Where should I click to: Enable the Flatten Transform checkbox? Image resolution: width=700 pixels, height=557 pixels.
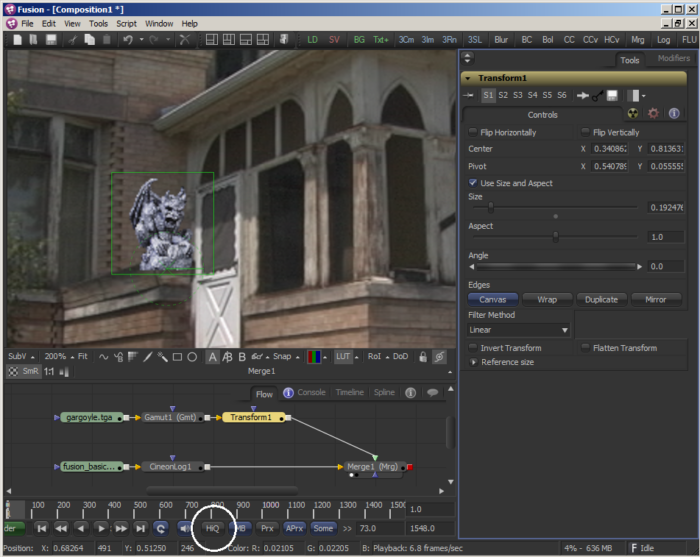point(585,347)
